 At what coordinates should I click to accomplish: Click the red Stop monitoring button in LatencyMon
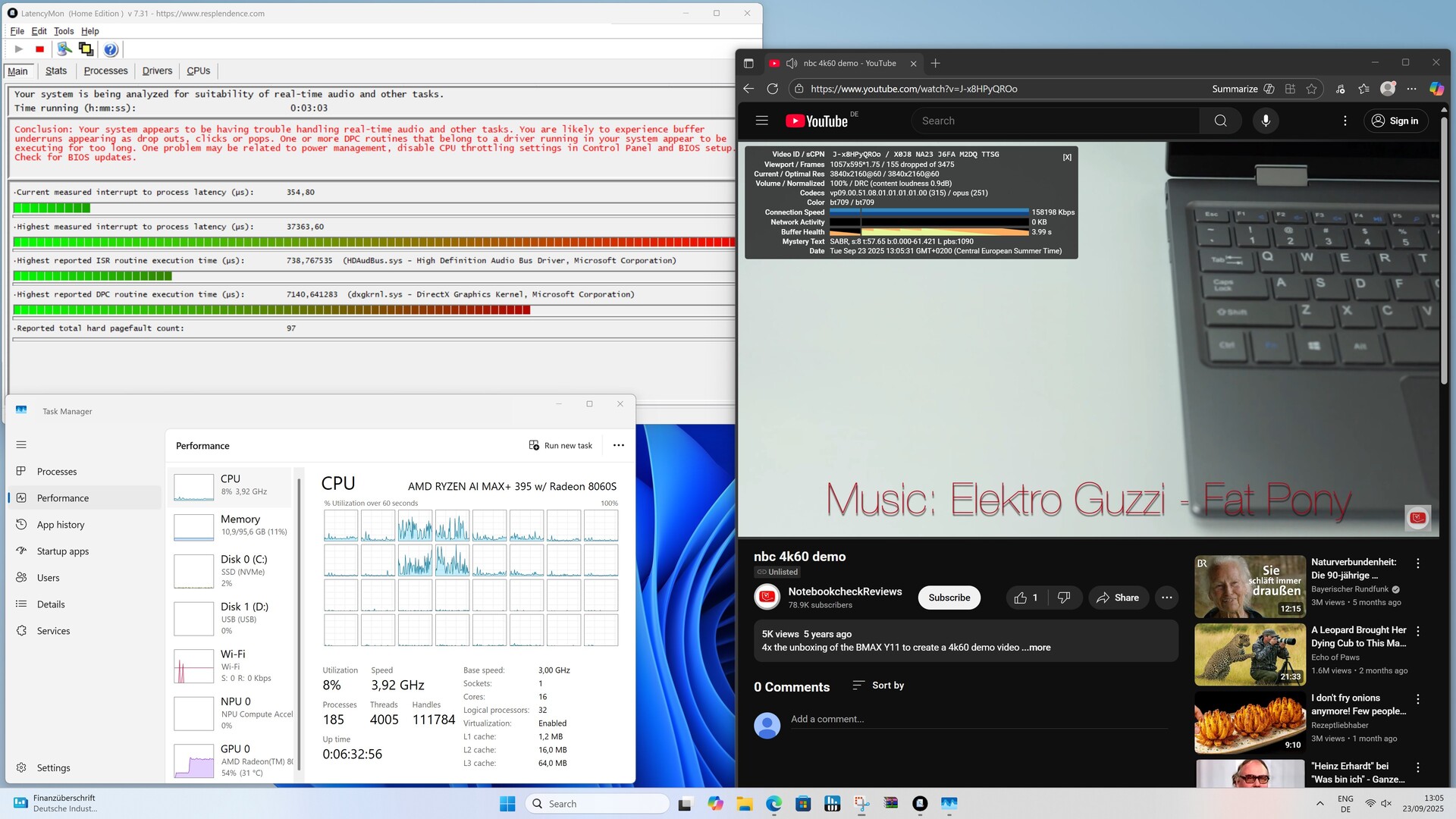(x=39, y=49)
